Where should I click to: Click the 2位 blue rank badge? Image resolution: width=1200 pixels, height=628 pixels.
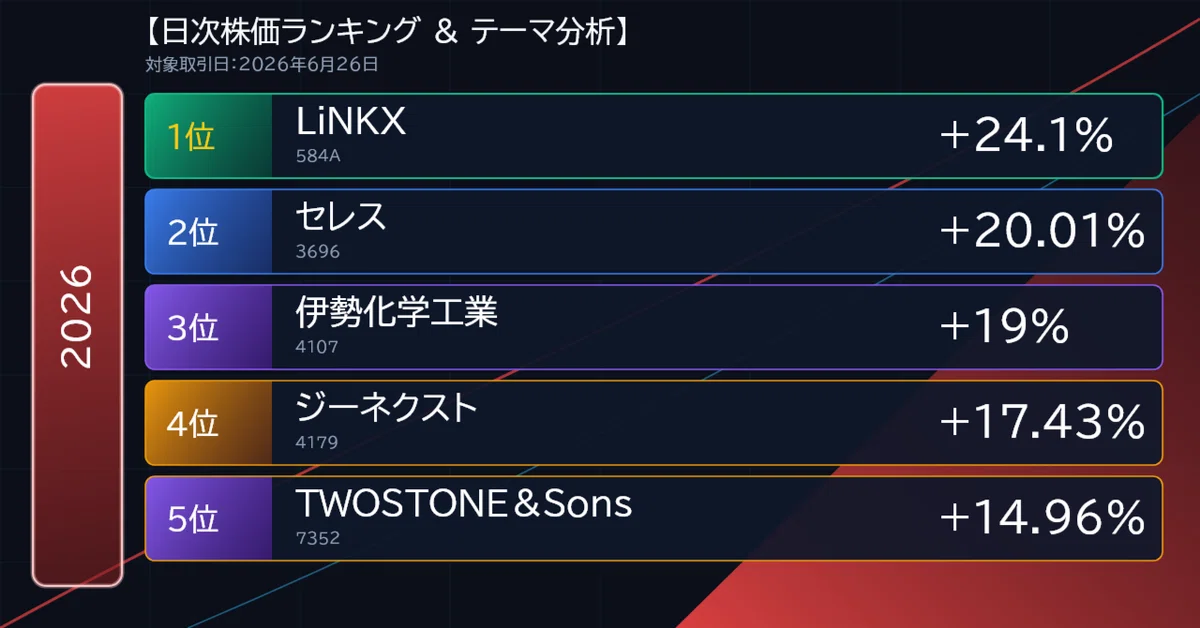click(209, 232)
